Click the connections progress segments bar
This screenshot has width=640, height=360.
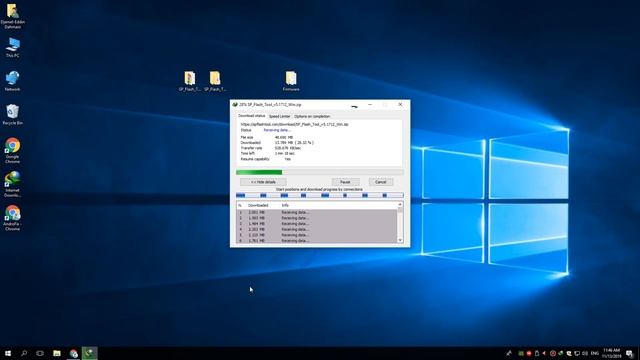point(320,196)
